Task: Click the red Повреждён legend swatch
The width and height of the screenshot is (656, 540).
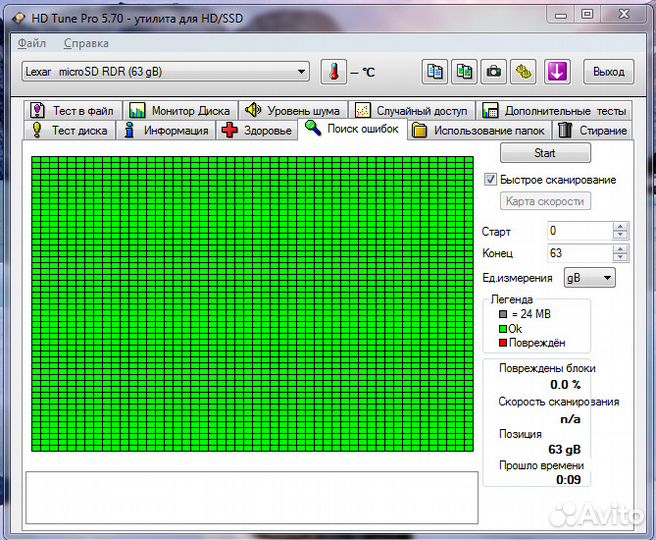Action: coord(503,343)
